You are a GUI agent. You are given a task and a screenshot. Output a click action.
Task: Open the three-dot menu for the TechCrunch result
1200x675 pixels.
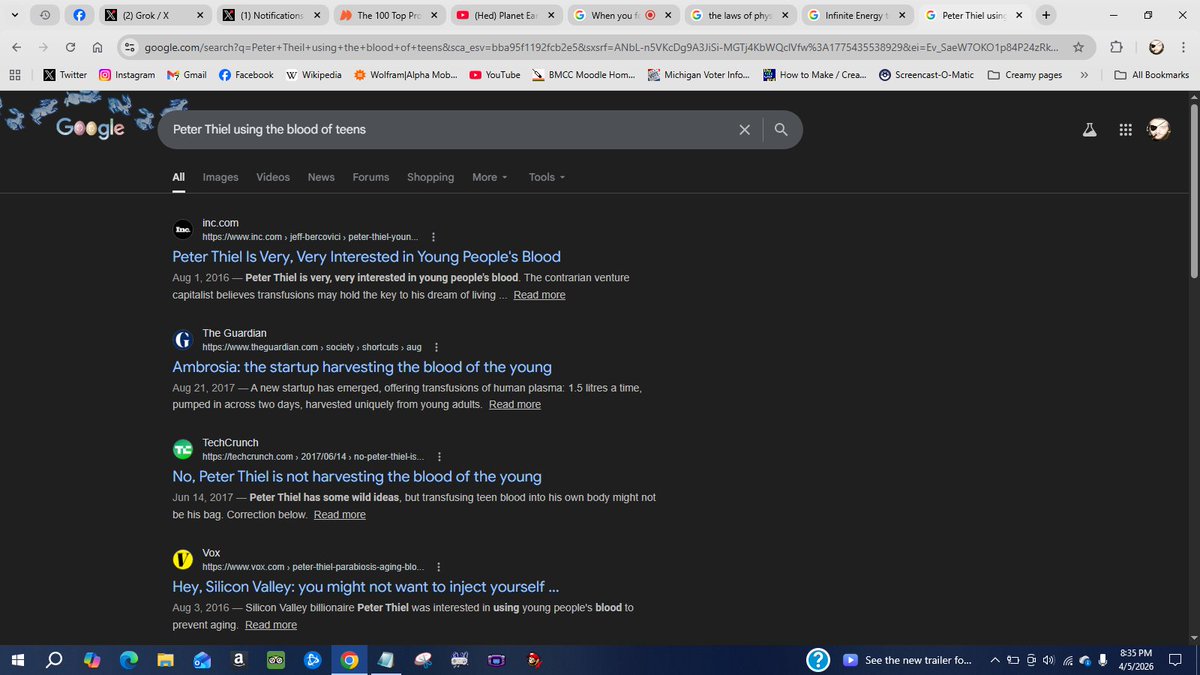click(439, 457)
